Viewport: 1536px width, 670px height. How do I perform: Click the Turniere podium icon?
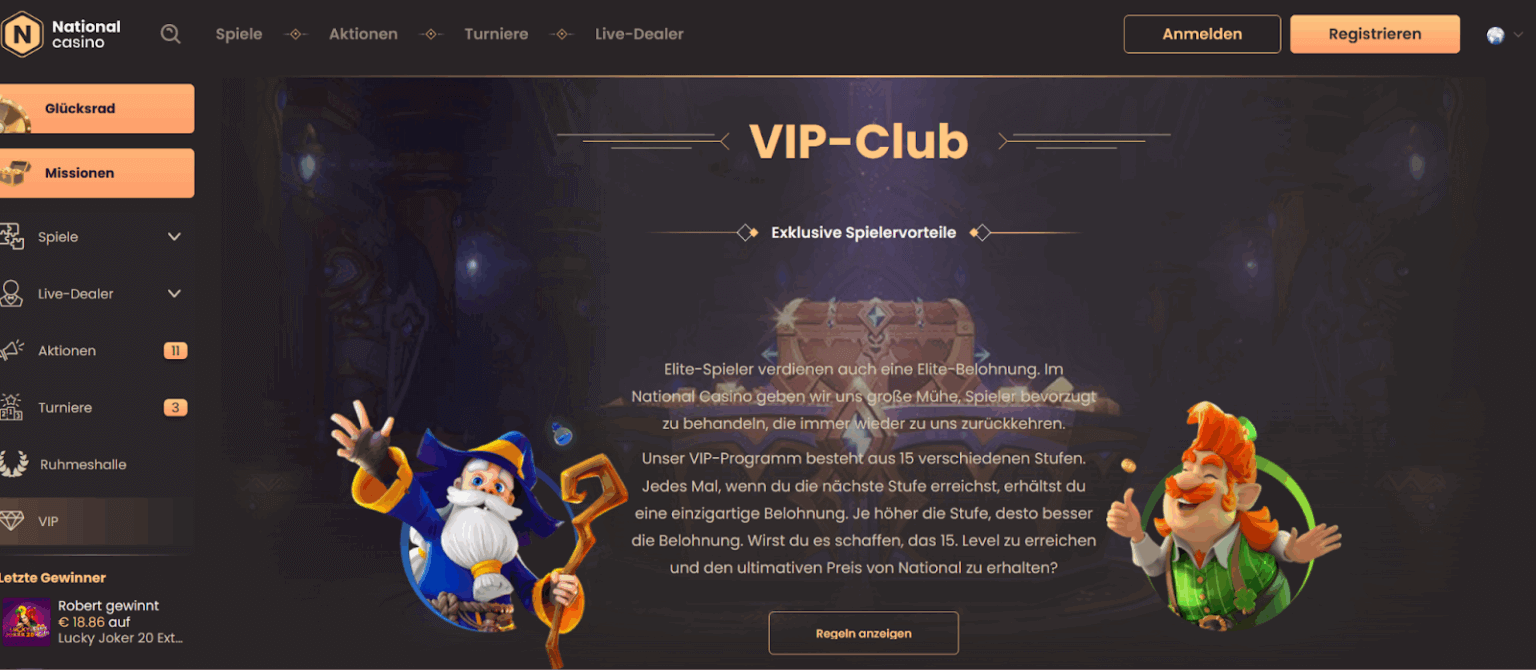[12, 408]
